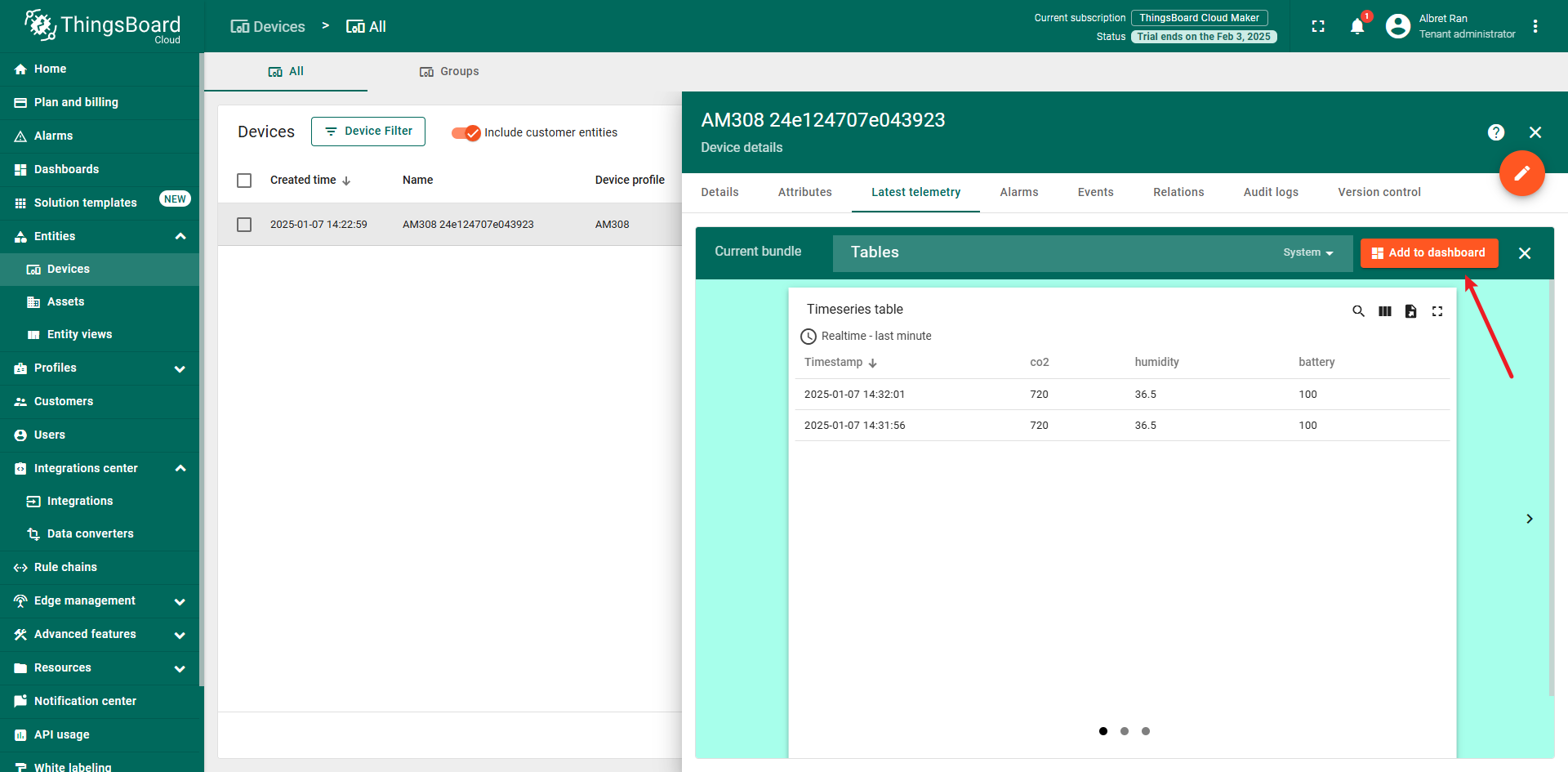Viewport: 1568px width, 772px height.
Task: Open the Version control tab
Action: [x=1379, y=193]
